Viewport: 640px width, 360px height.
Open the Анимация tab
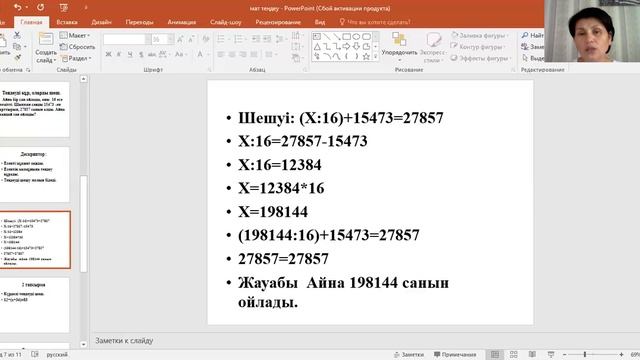tap(182, 22)
